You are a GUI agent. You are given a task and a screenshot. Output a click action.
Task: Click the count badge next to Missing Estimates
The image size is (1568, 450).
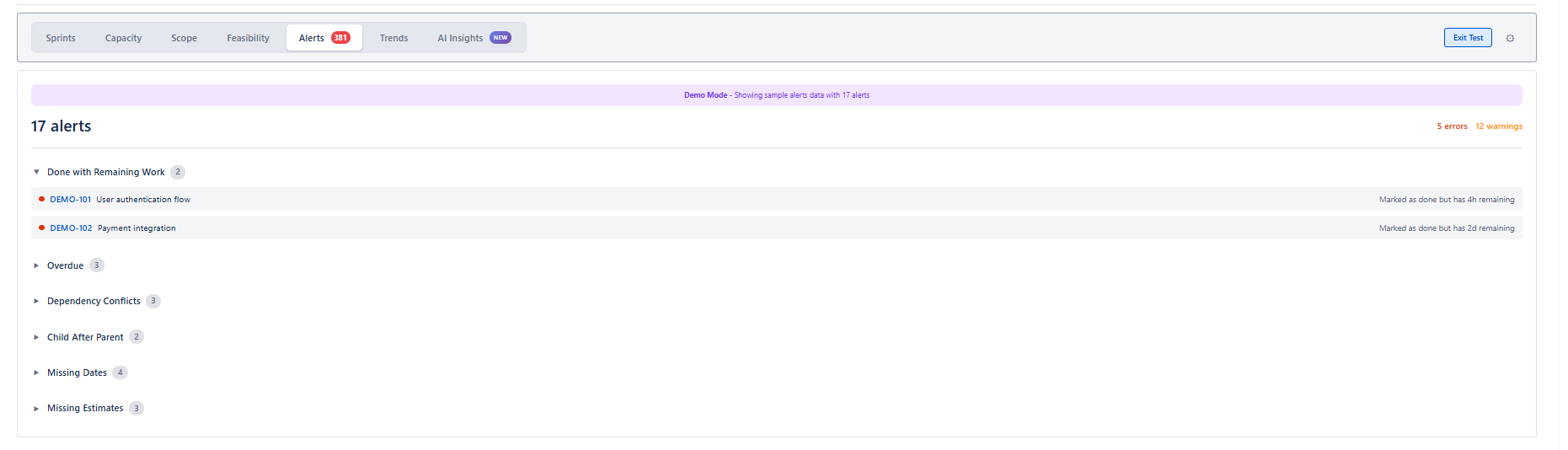136,409
